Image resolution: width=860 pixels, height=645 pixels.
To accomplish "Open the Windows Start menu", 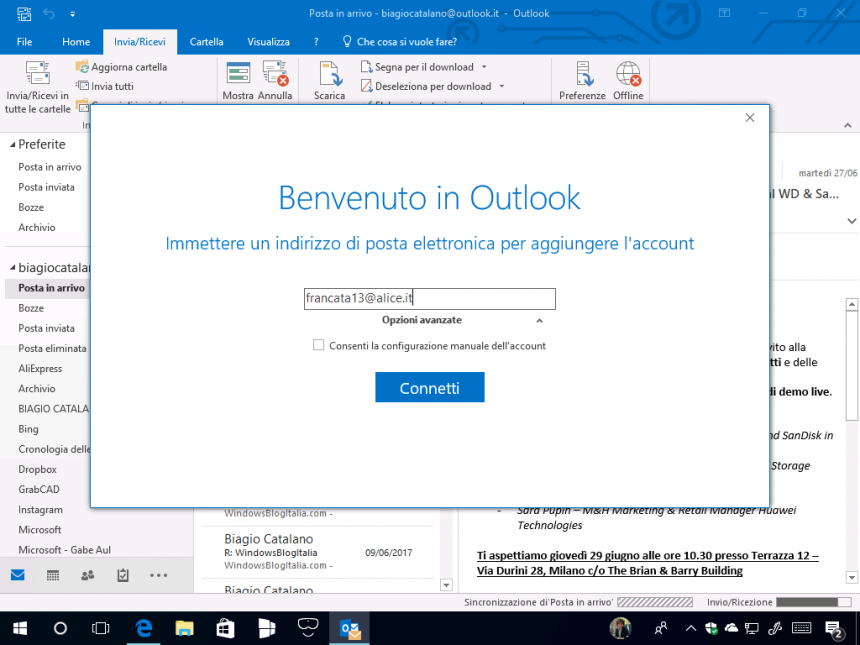I will 20,629.
